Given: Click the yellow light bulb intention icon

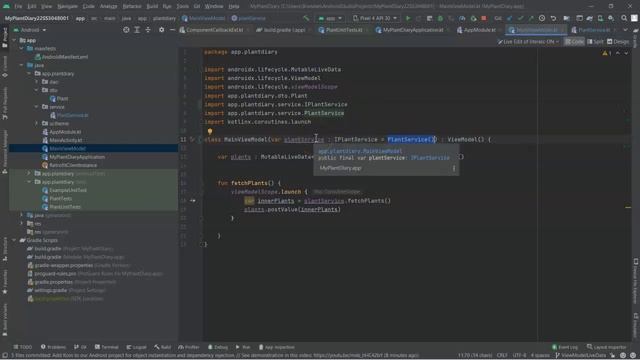Looking at the screenshot, I should (210, 131).
